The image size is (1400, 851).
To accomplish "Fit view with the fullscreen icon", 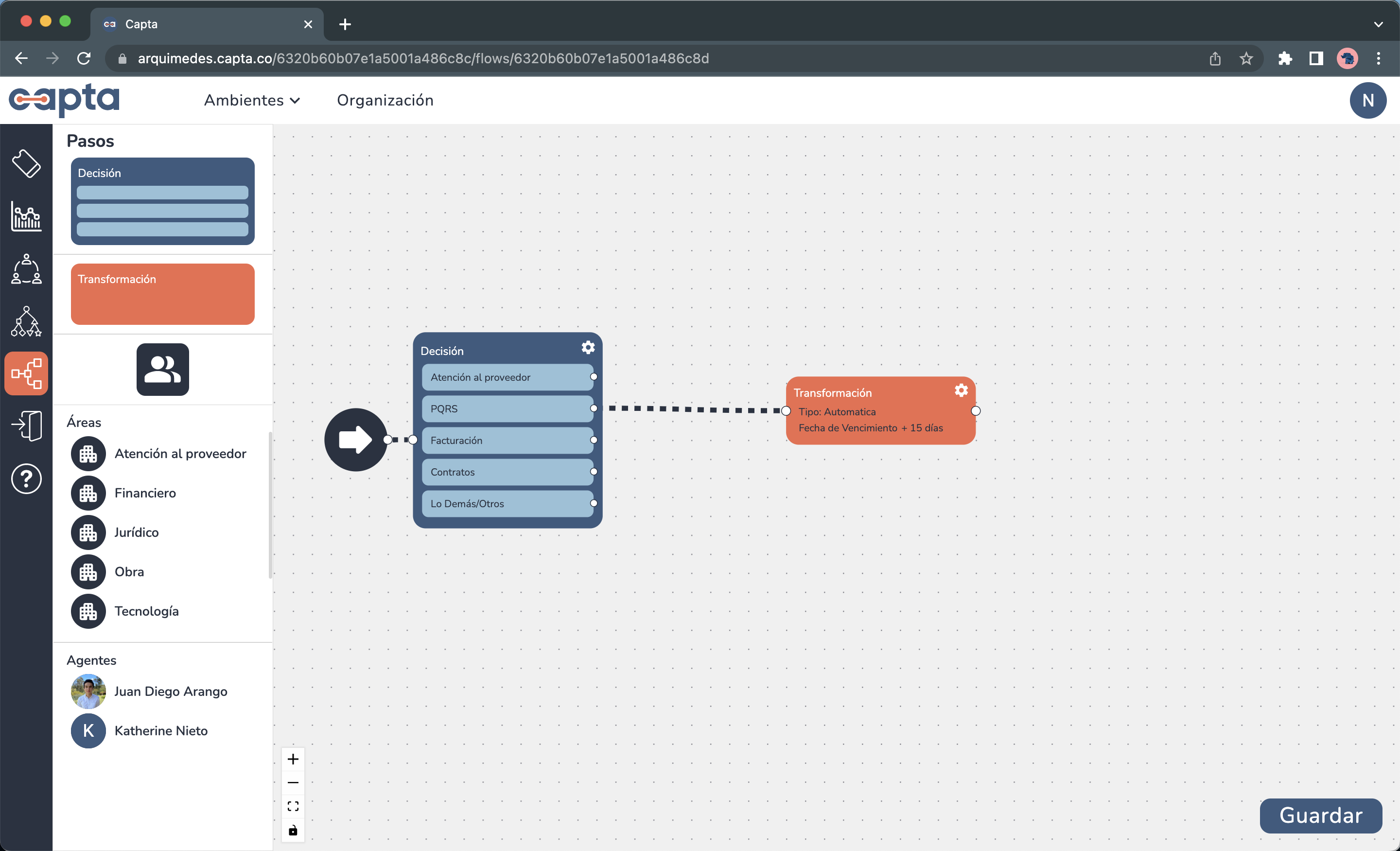I will 293,805.
